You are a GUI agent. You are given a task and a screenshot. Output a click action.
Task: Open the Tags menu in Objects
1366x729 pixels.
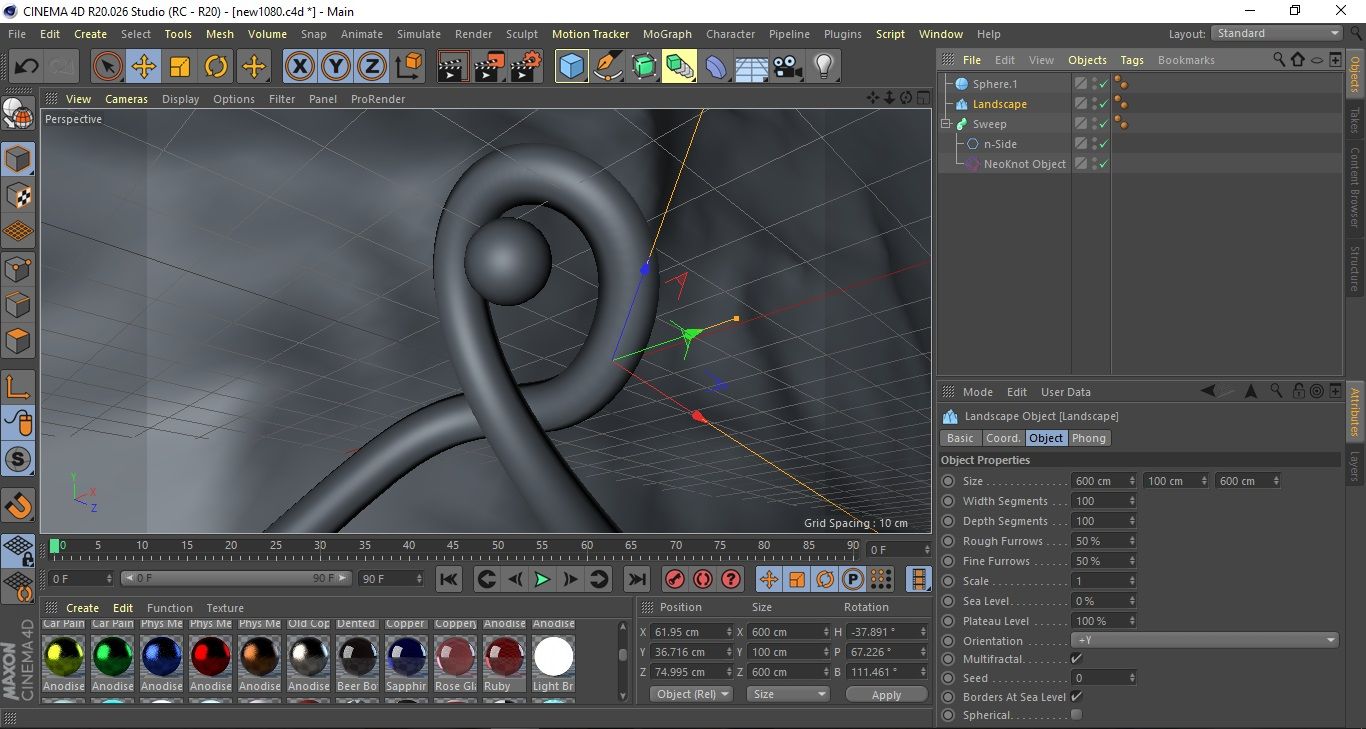(1132, 60)
